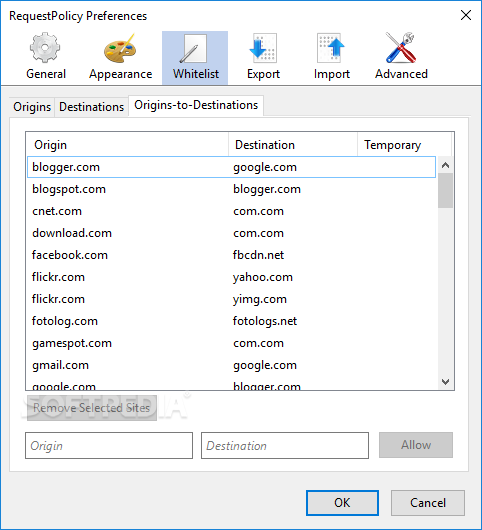This screenshot has width=482, height=530.
Task: Select the cnet.com row
Action: click(x=232, y=211)
